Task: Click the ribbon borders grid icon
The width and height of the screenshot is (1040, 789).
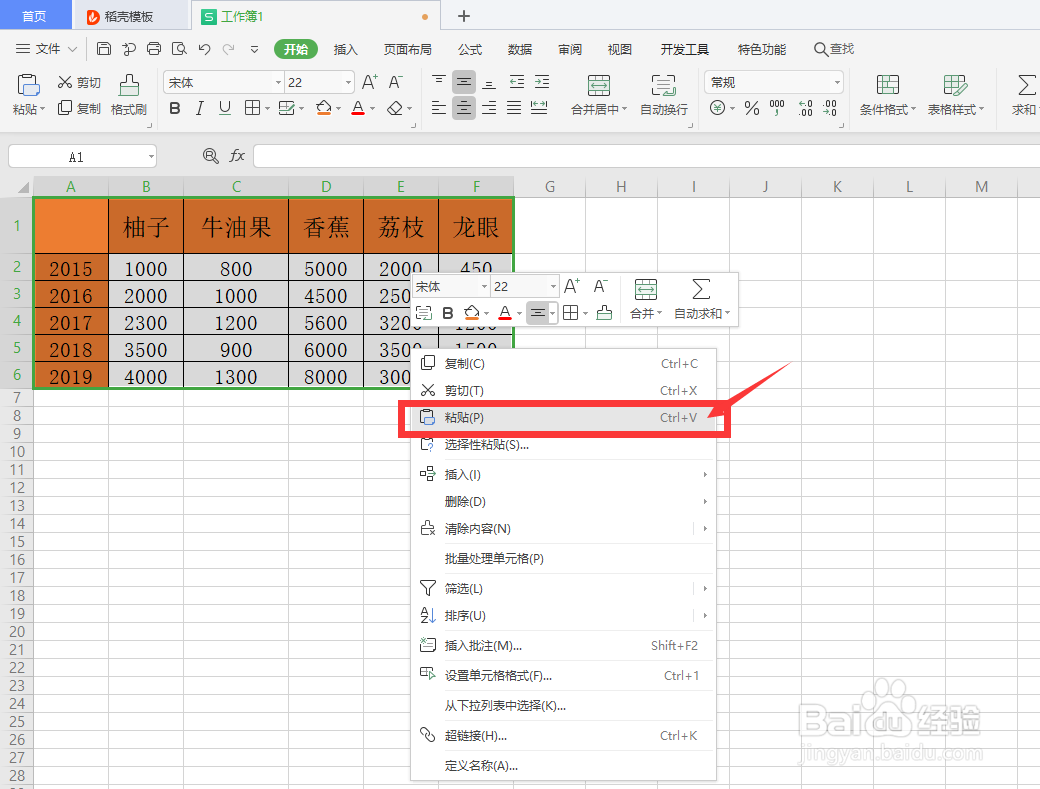Action: tap(252, 108)
